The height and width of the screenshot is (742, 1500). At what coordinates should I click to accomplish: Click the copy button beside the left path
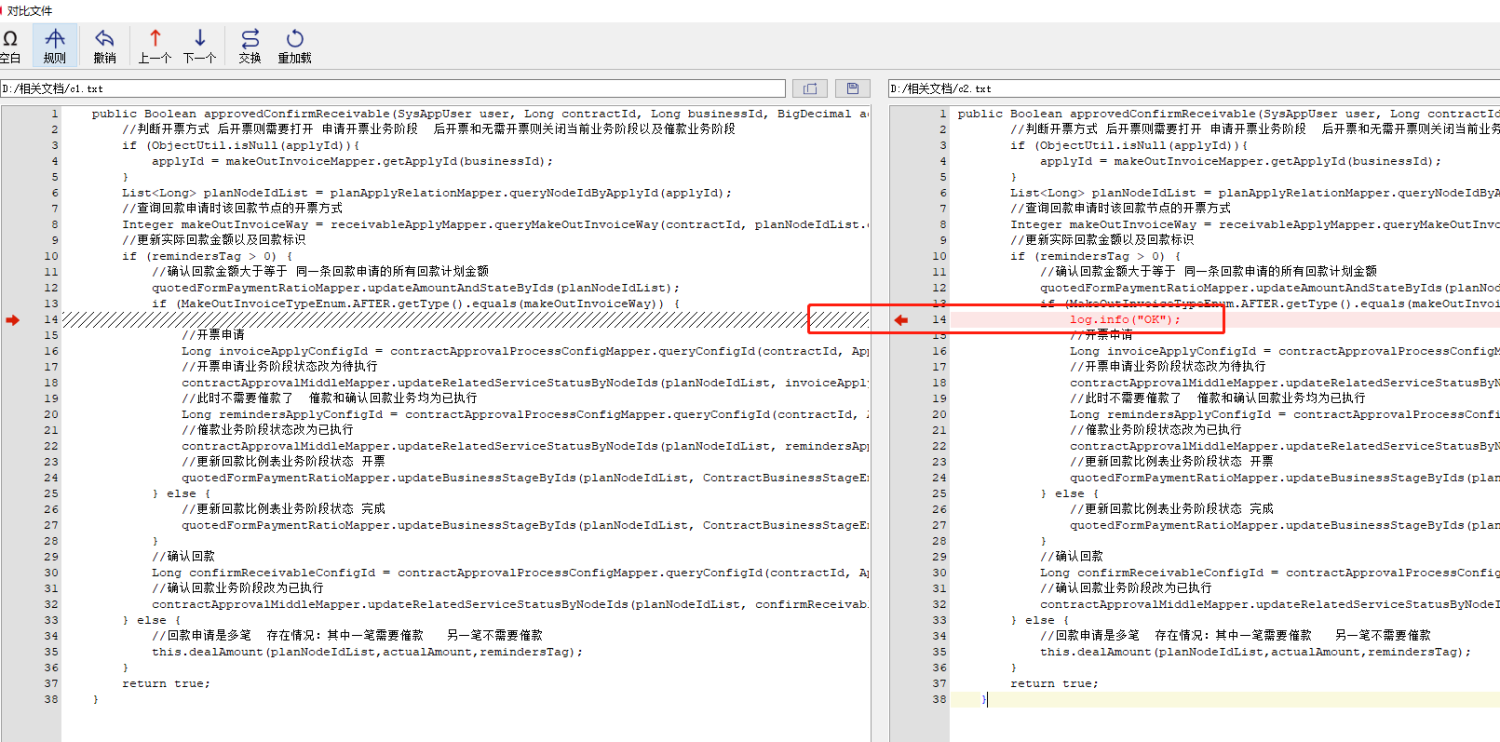pyautogui.click(x=812, y=88)
